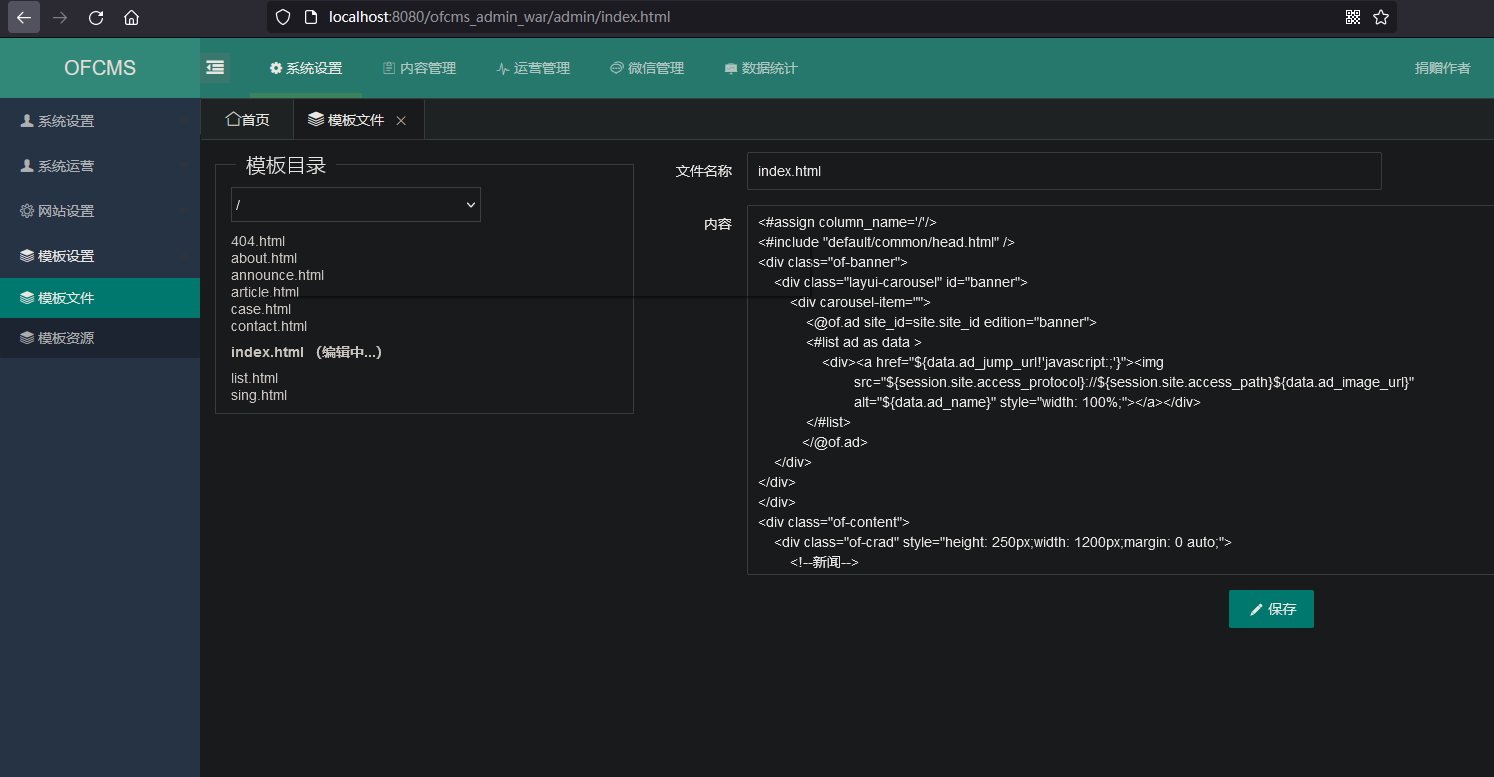Close the 模板文件 tab with the x
The width and height of the screenshot is (1494, 777).
point(401,120)
